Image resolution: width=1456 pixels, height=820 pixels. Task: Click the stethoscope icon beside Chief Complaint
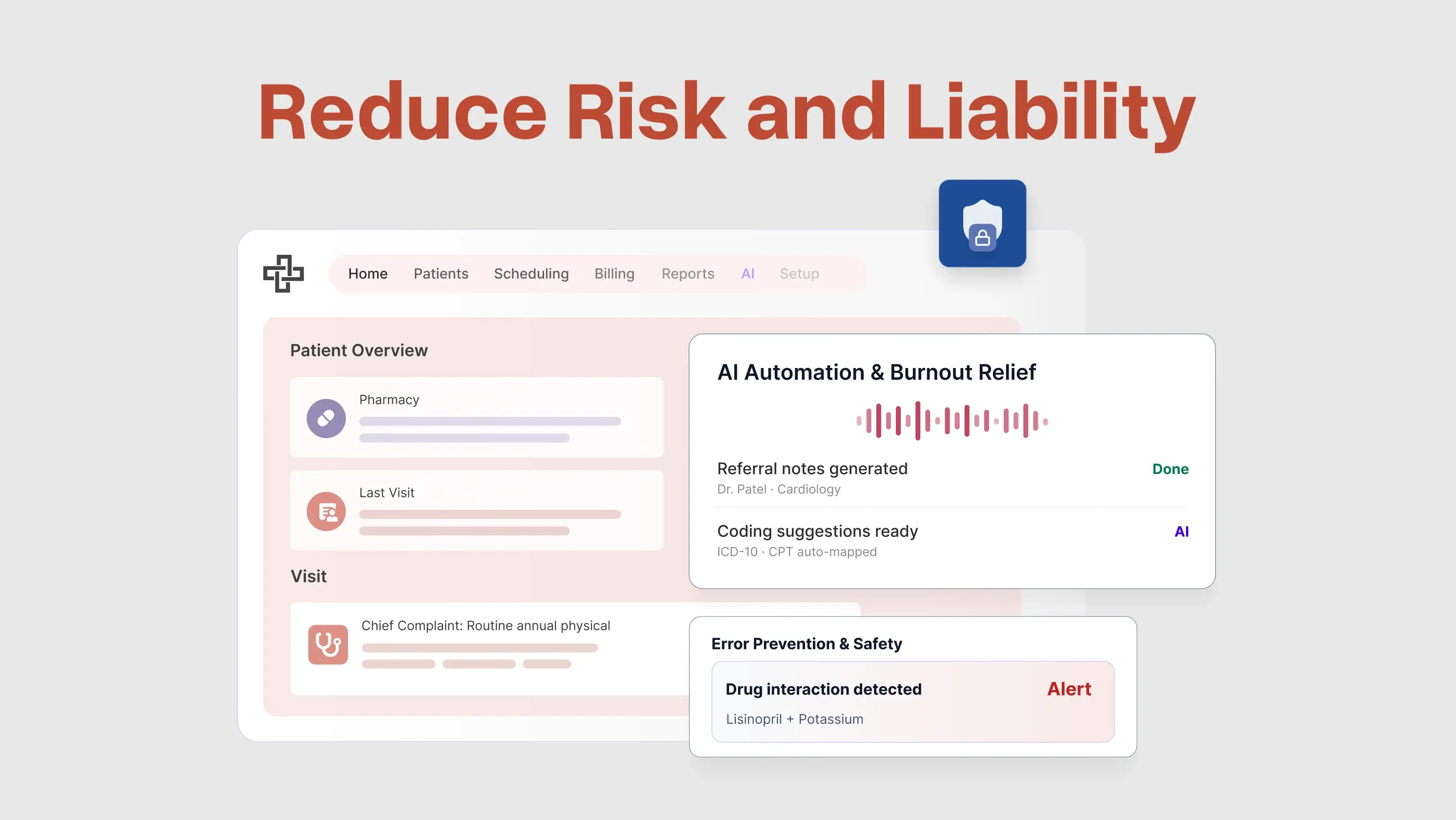[328, 644]
